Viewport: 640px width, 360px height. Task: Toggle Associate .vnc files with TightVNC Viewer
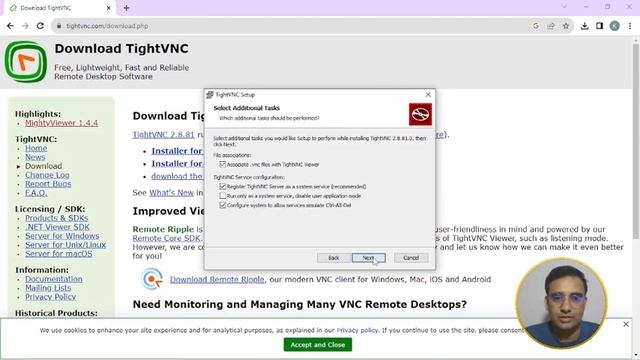pyautogui.click(x=222, y=164)
